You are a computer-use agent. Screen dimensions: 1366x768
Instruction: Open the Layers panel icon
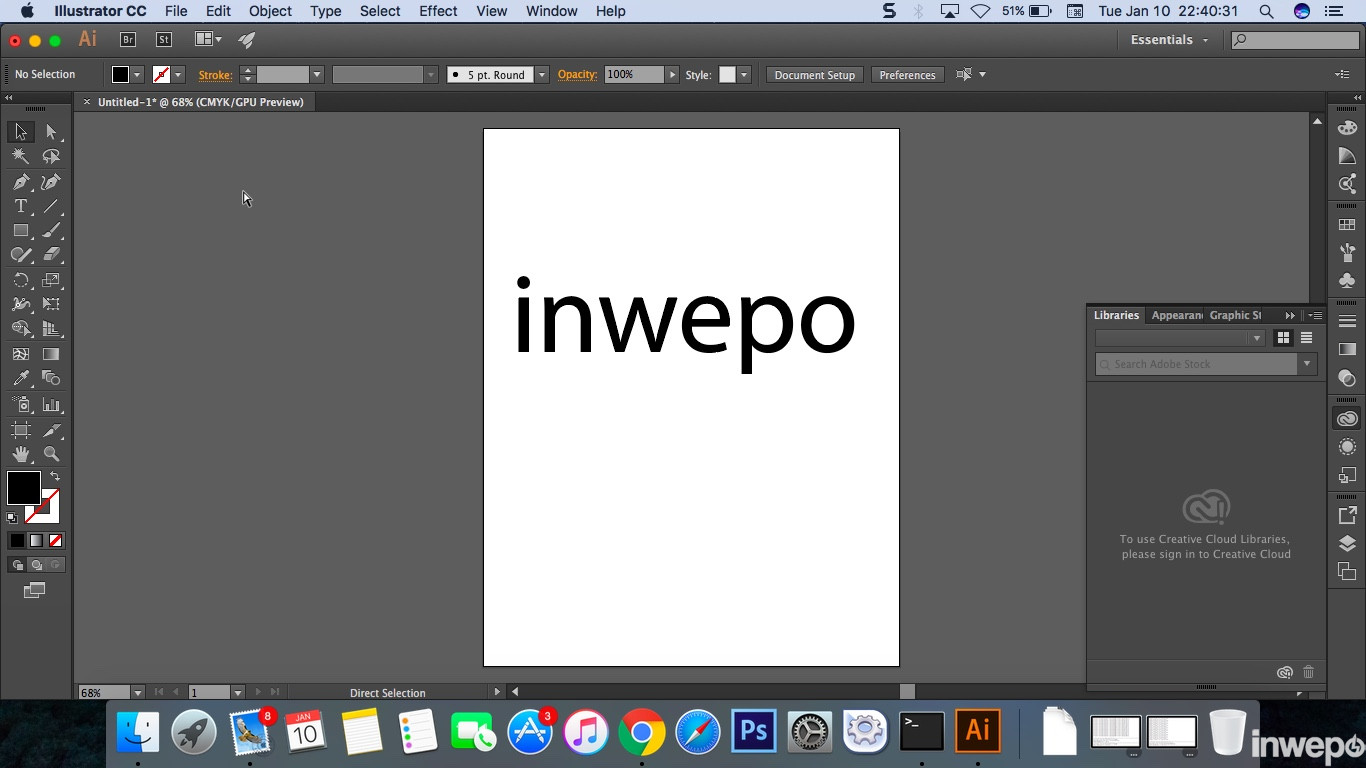pyautogui.click(x=1347, y=543)
